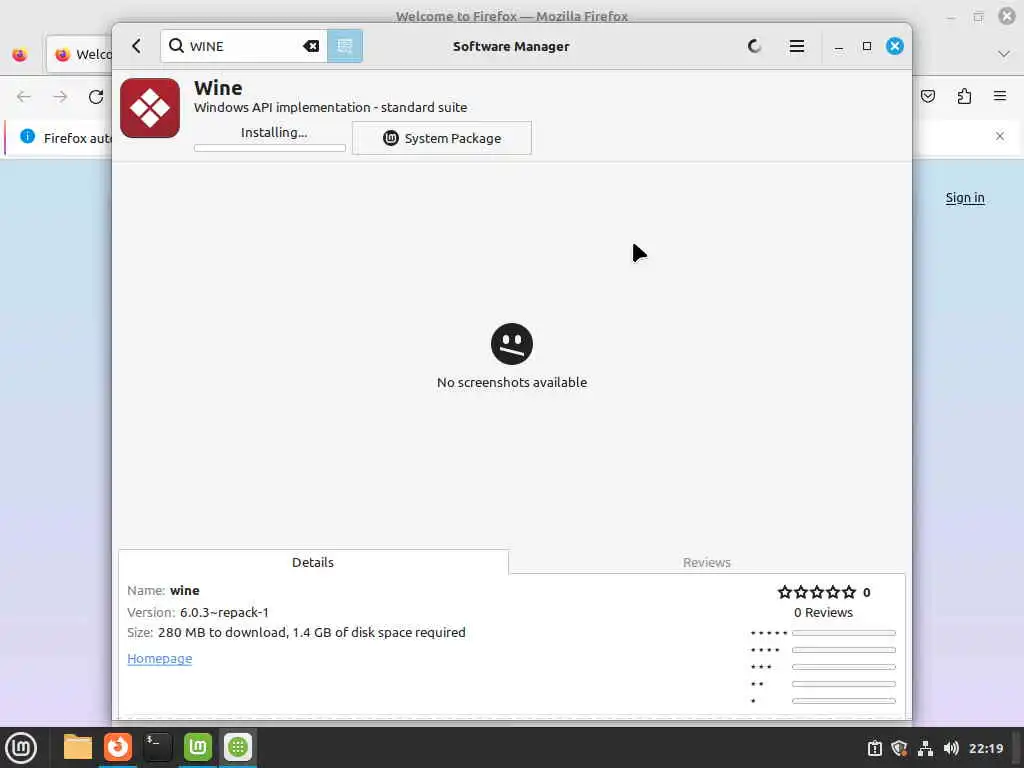Click the Installing progress button

[270, 137]
